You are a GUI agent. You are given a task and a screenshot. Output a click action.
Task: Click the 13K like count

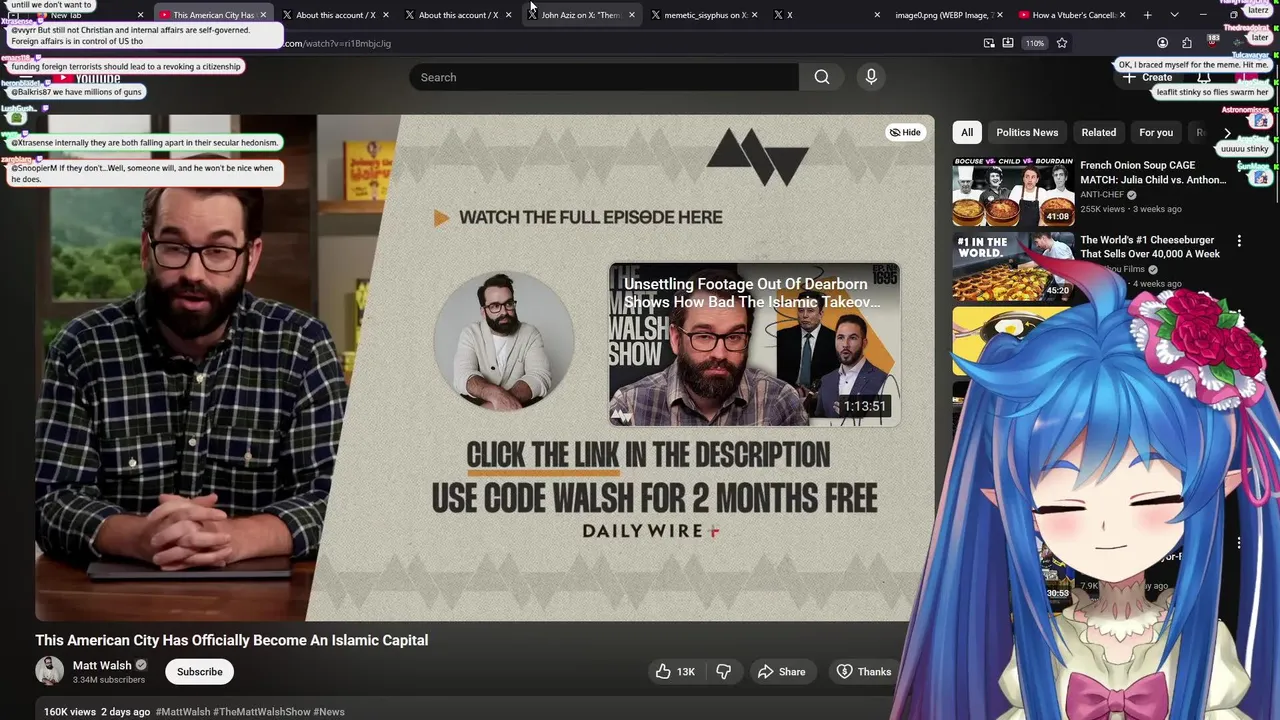(686, 672)
